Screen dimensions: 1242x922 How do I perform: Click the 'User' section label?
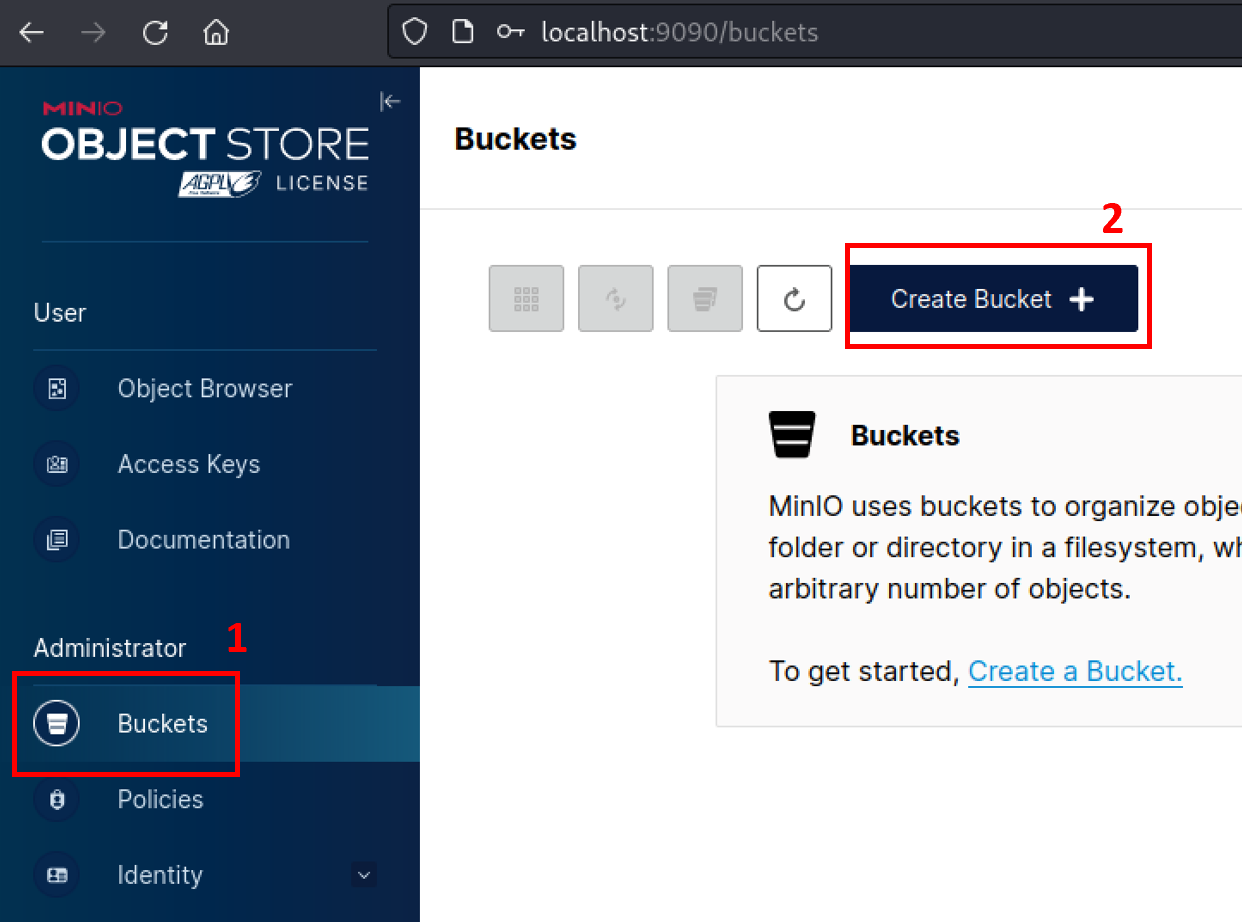pyautogui.click(x=60, y=313)
